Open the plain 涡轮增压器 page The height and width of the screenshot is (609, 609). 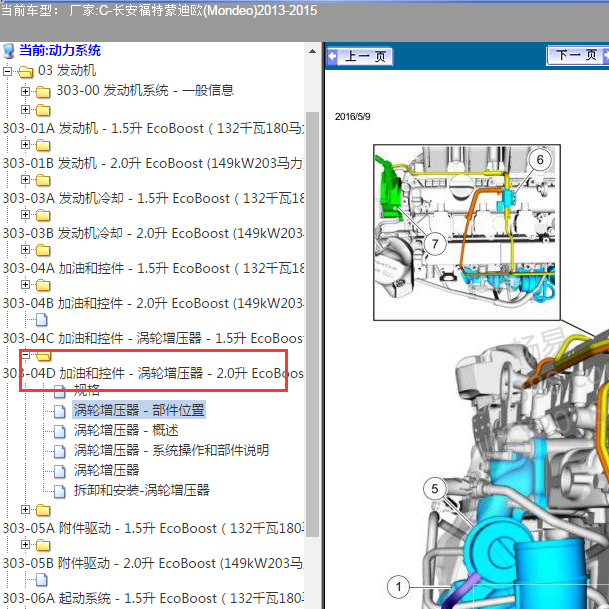click(x=106, y=470)
